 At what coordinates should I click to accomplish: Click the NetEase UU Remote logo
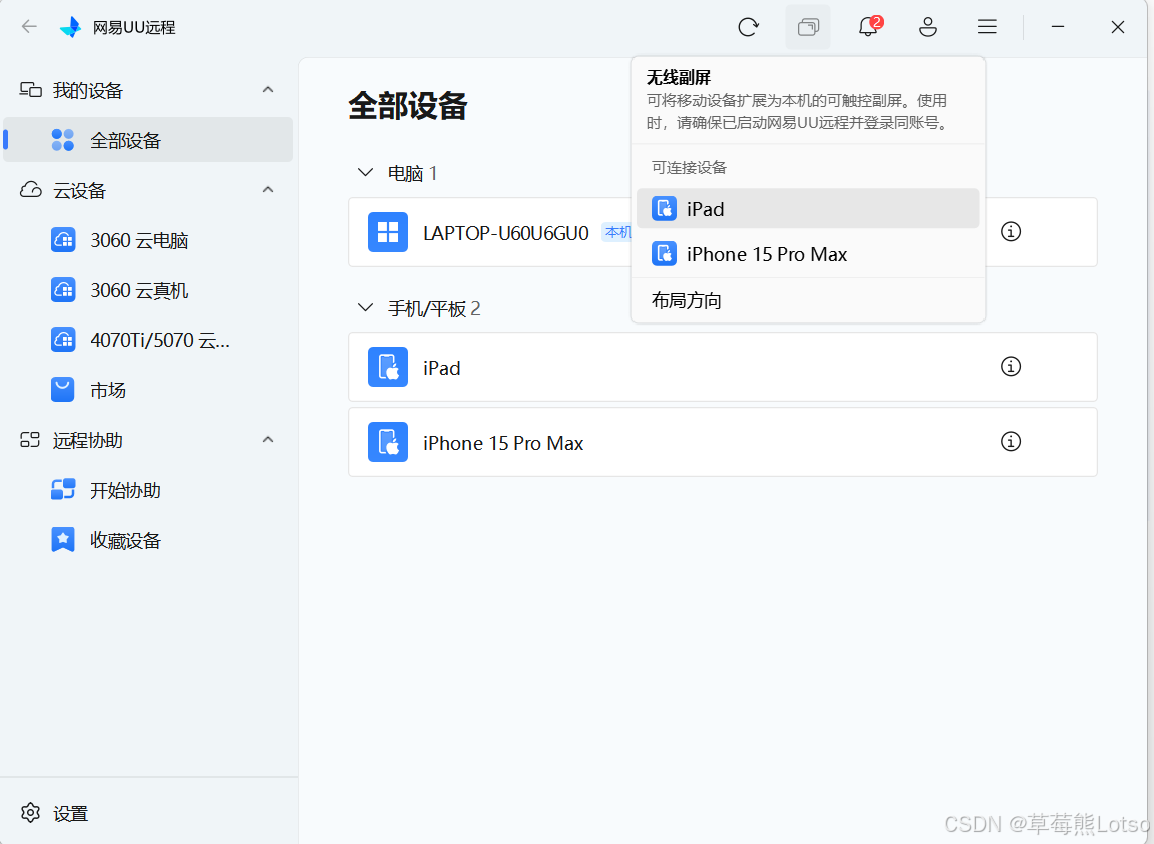click(71, 27)
